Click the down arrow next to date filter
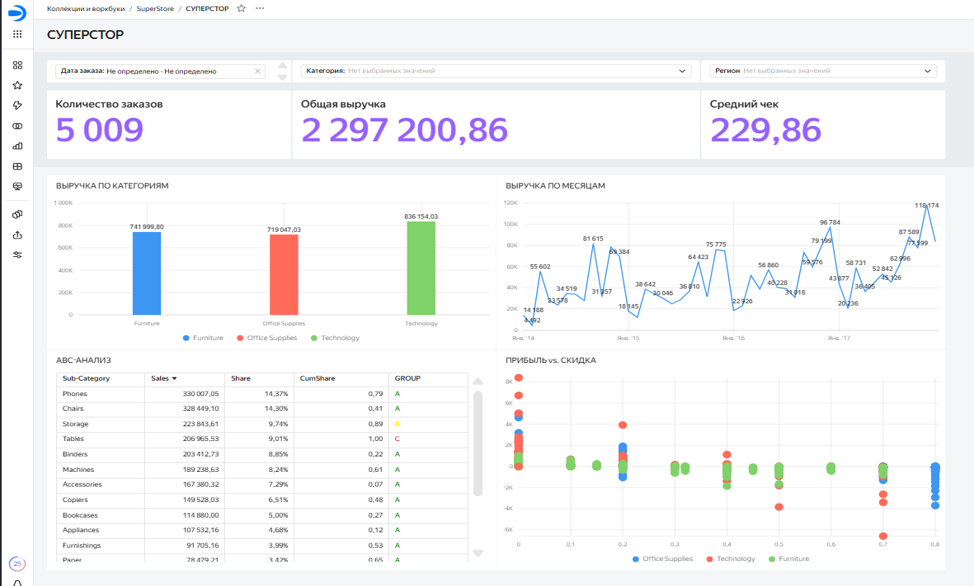974x586 pixels. point(283,77)
